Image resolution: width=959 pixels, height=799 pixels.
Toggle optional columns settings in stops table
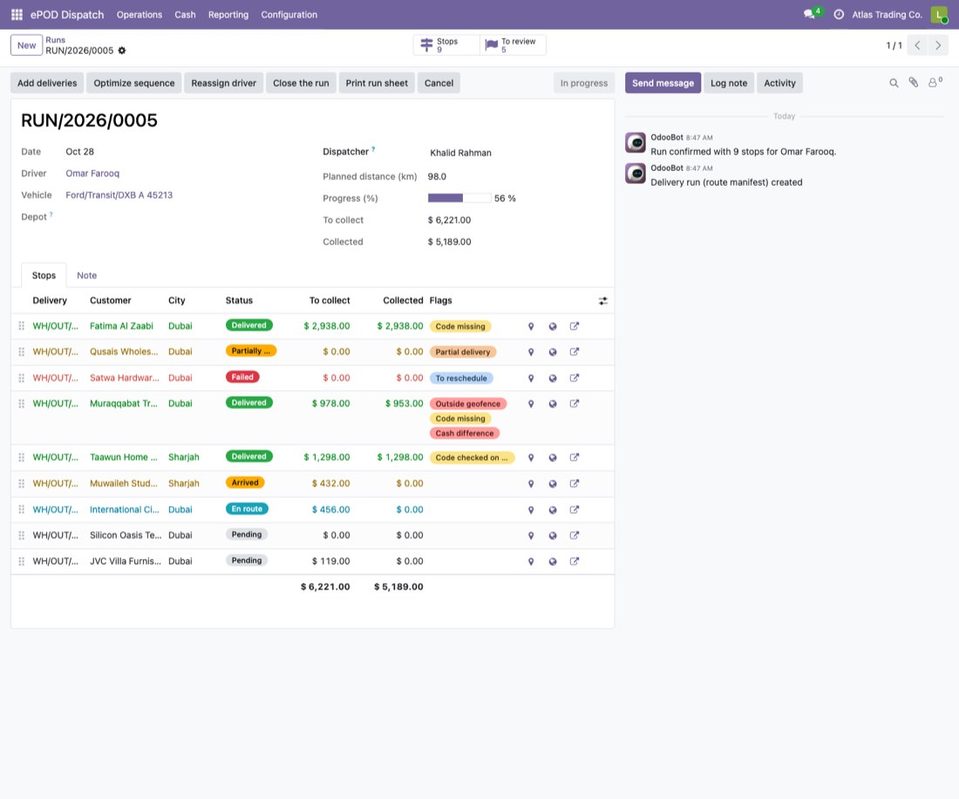click(603, 301)
